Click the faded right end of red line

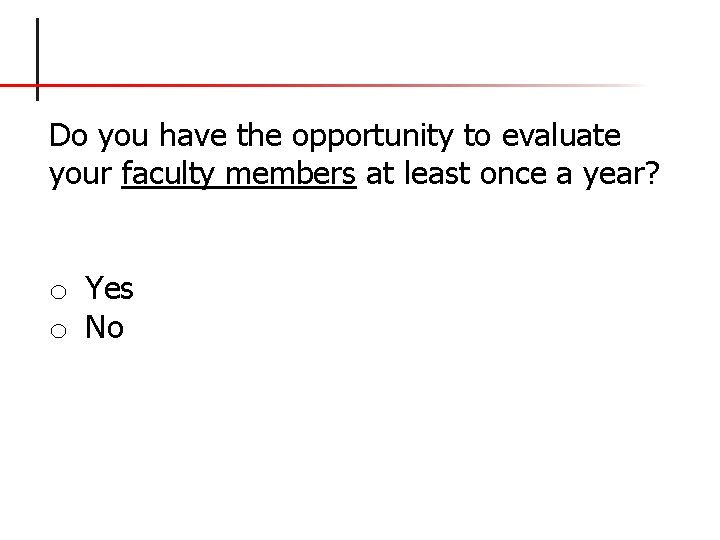pyautogui.click(x=620, y=85)
